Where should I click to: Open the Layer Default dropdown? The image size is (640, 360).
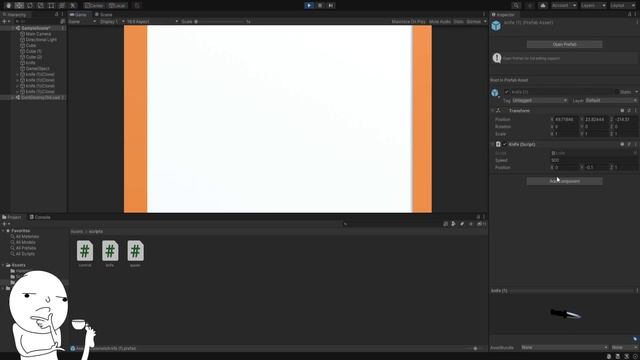click(x=611, y=100)
